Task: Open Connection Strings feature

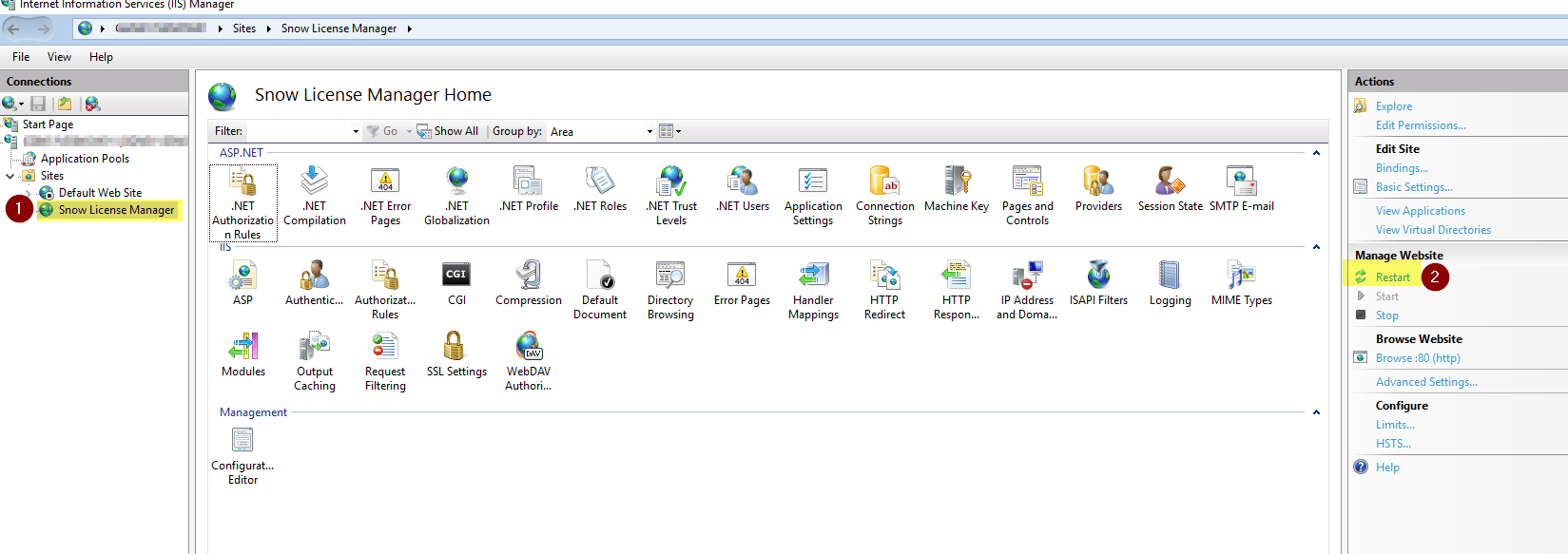Action: [x=885, y=196]
